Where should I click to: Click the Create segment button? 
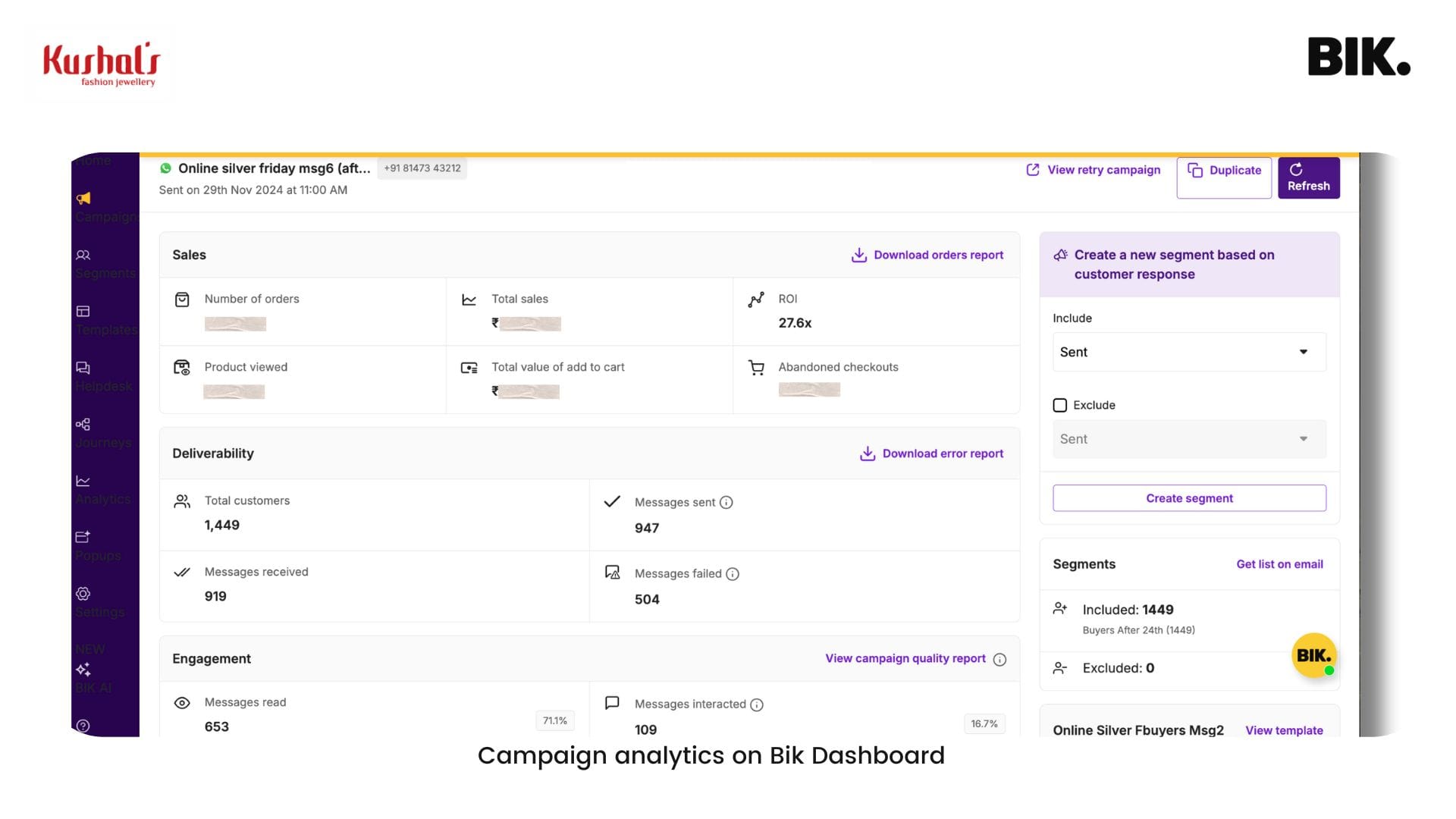tap(1188, 497)
